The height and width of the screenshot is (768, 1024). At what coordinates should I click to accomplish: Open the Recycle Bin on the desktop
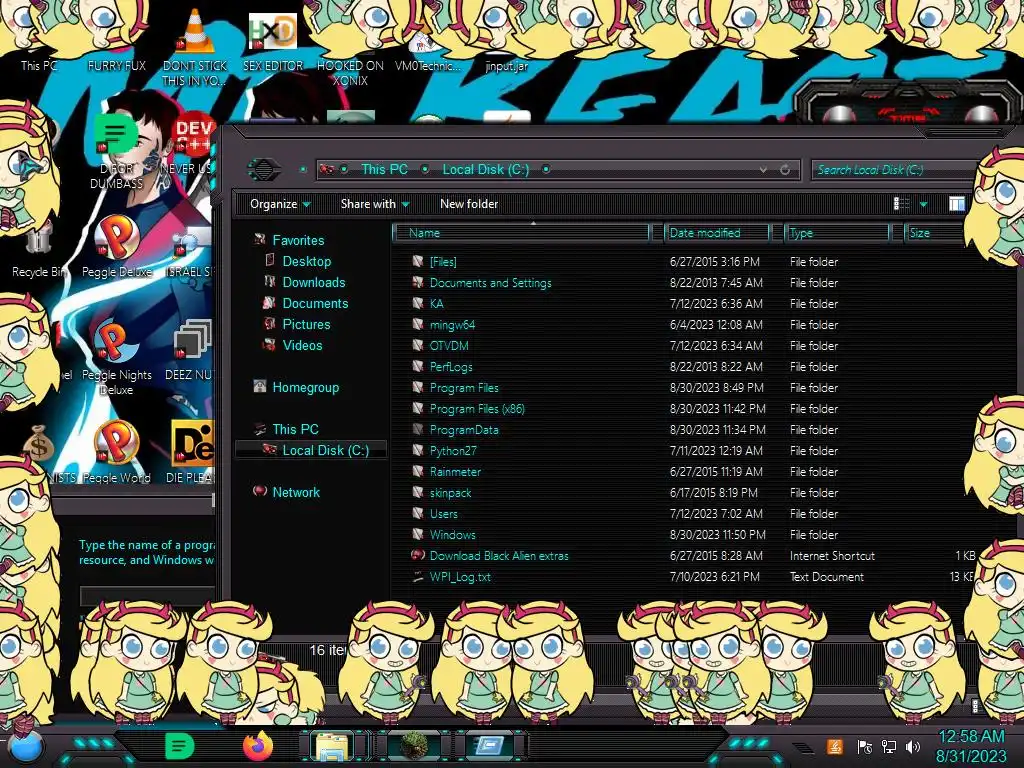[38, 251]
